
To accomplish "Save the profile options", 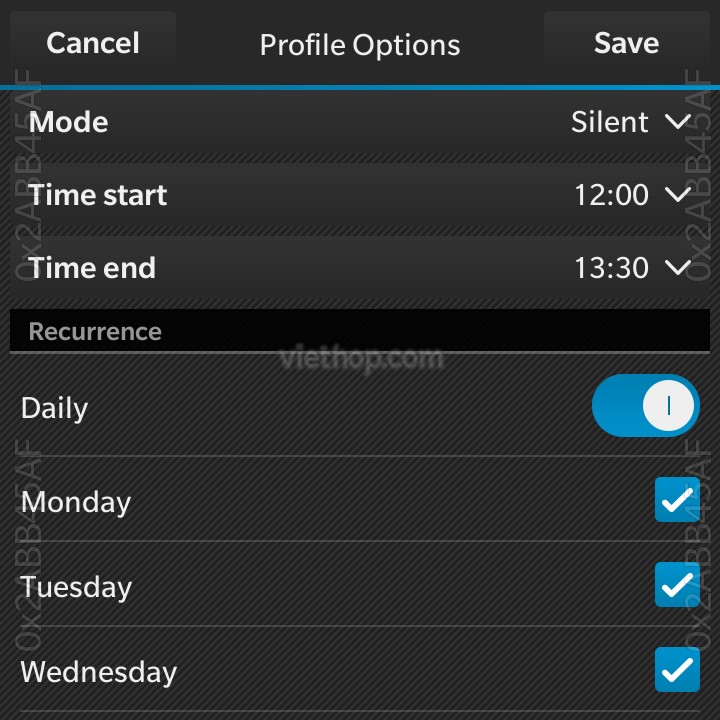I will 627,43.
